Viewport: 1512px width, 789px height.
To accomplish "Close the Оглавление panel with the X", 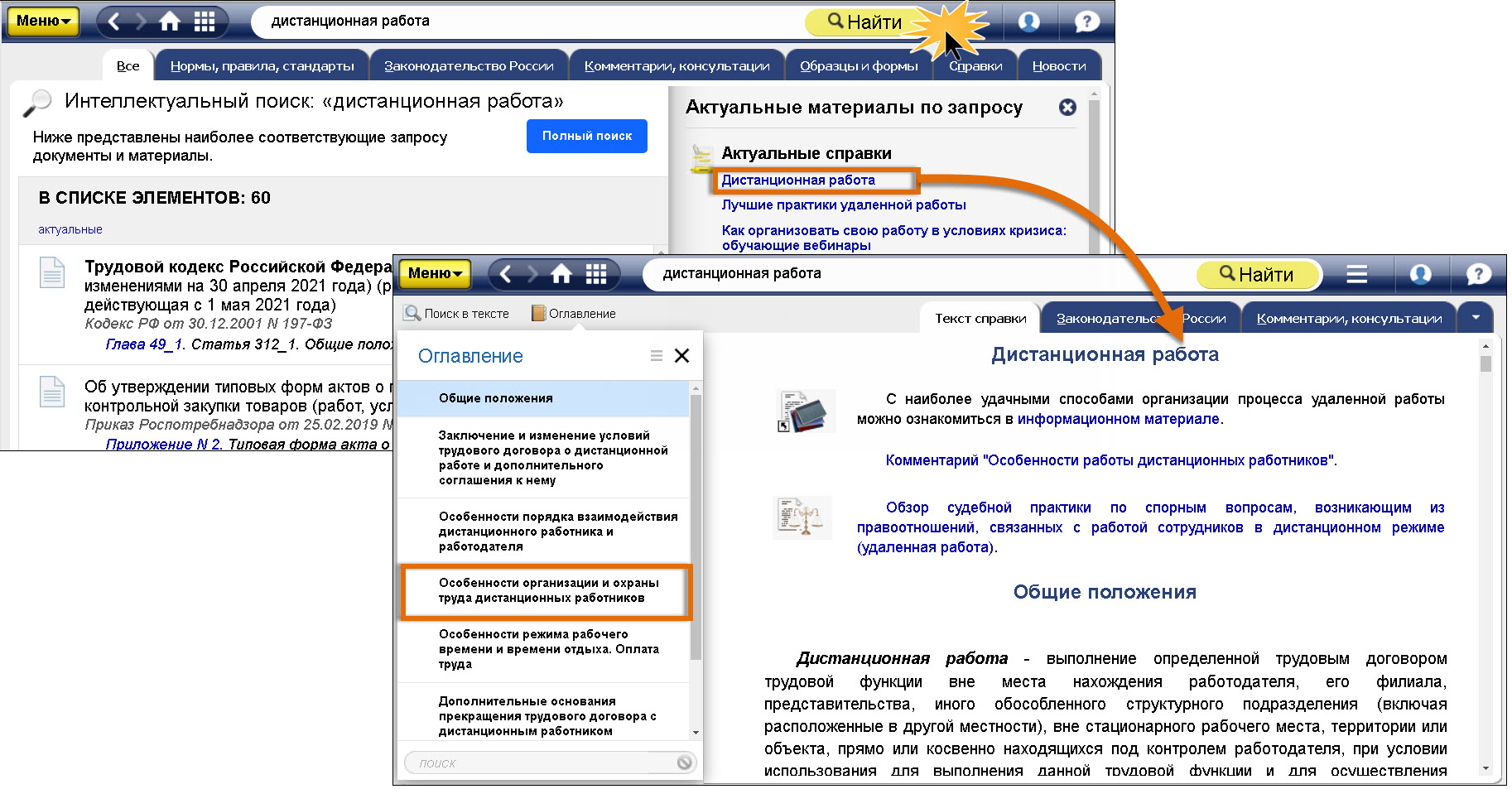I will click(681, 356).
